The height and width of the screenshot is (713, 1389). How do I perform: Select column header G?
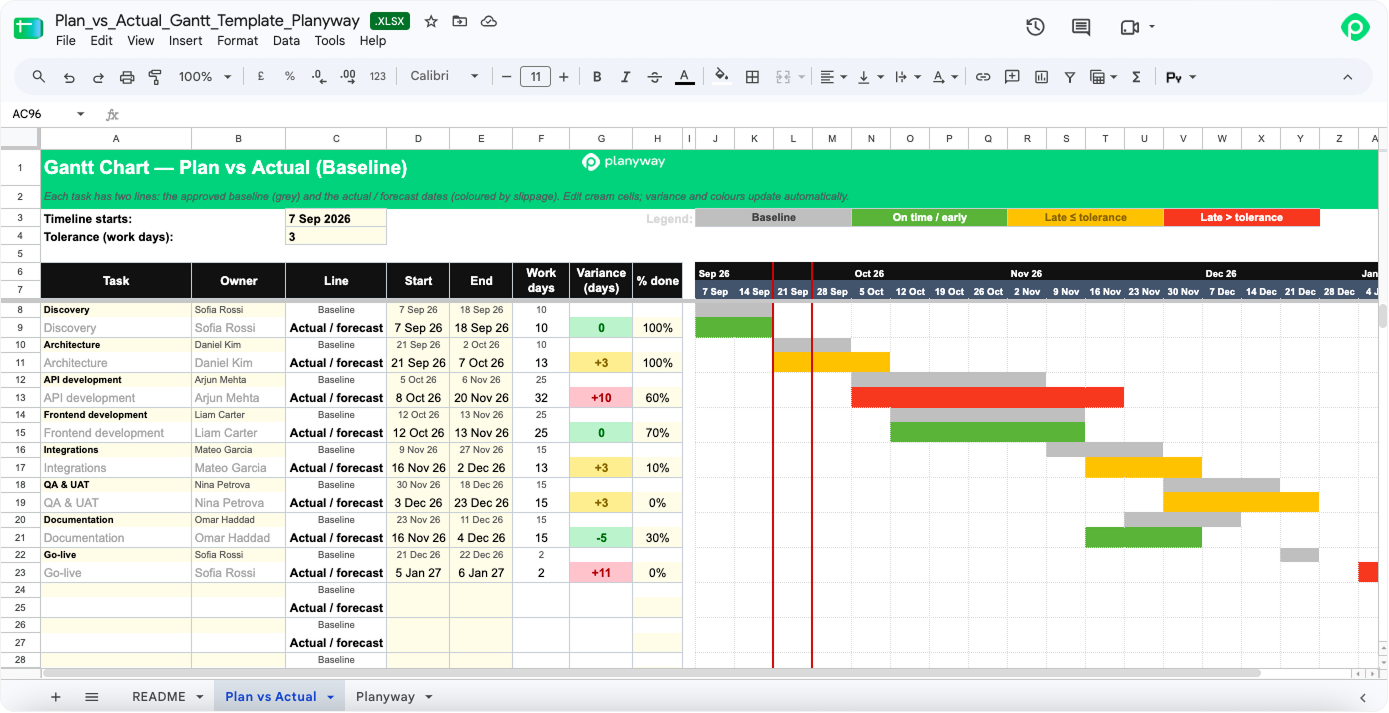601,139
